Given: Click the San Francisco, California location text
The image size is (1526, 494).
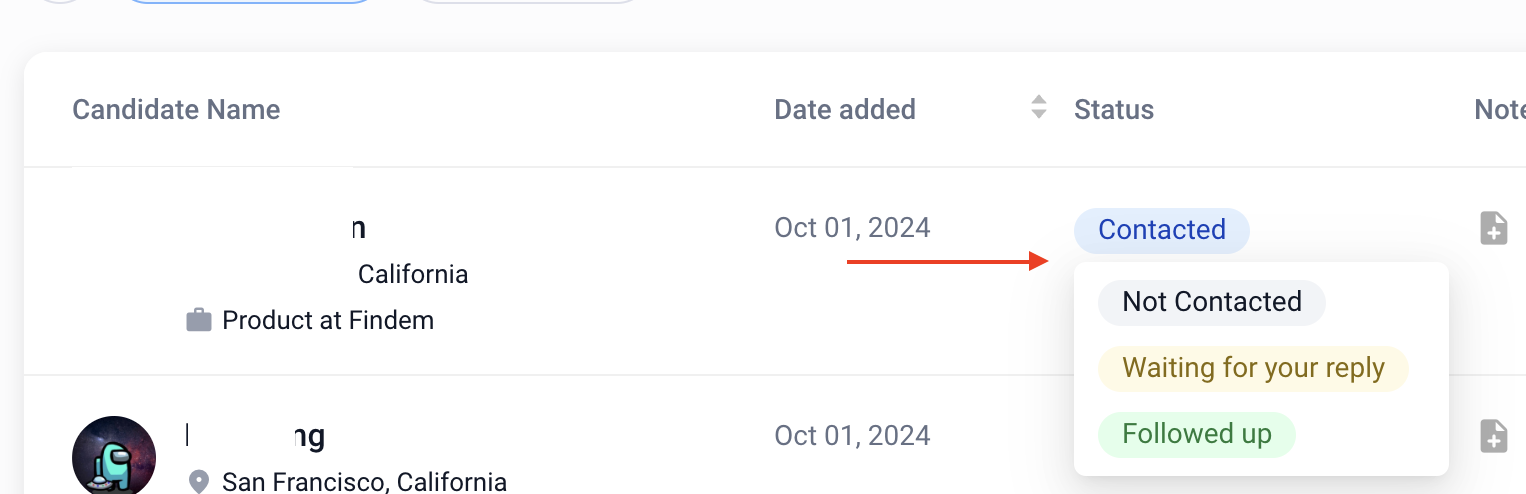Looking at the screenshot, I should (364, 483).
